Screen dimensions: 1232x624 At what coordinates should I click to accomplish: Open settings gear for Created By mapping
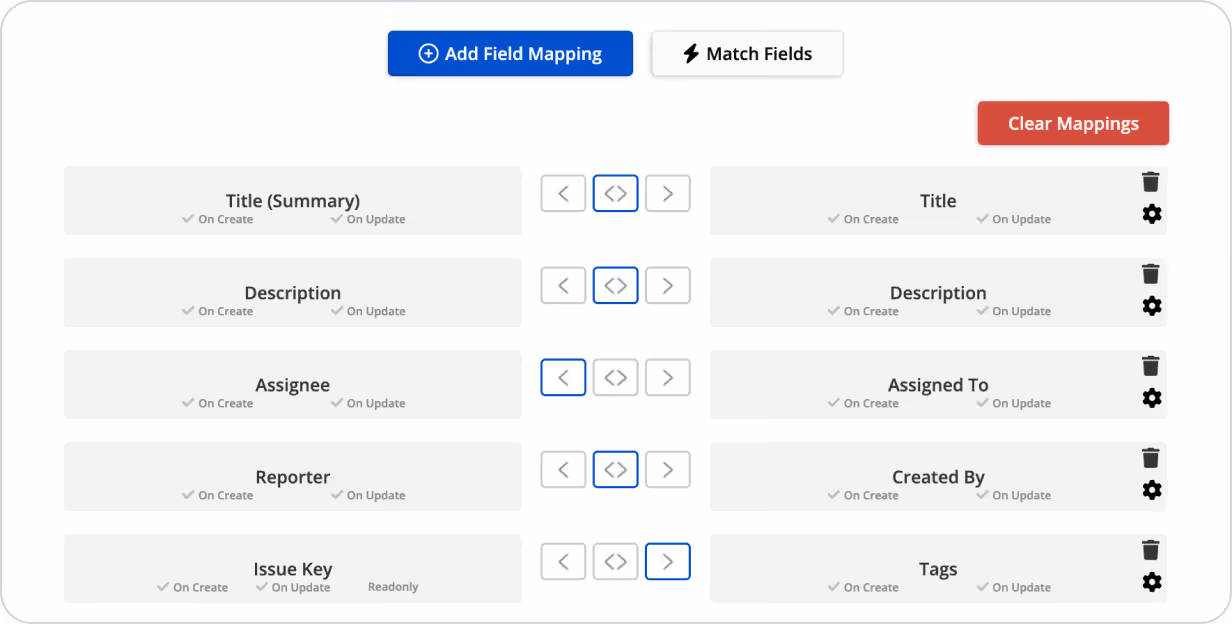pyautogui.click(x=1152, y=490)
